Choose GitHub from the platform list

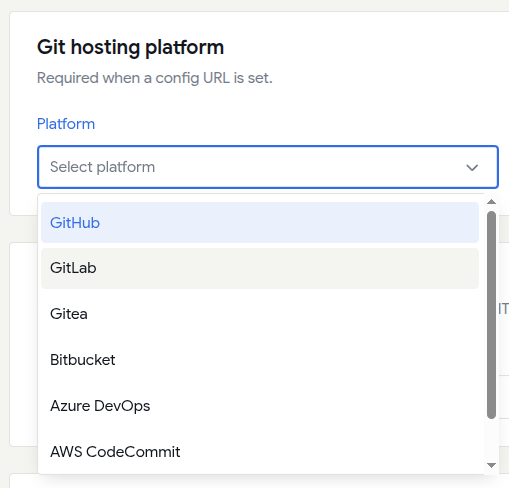(x=260, y=223)
